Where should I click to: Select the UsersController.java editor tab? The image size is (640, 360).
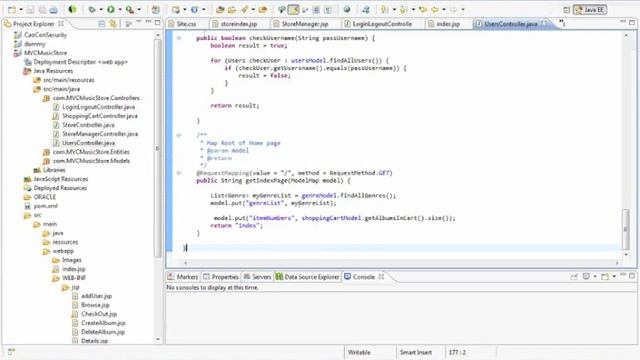click(x=511, y=24)
